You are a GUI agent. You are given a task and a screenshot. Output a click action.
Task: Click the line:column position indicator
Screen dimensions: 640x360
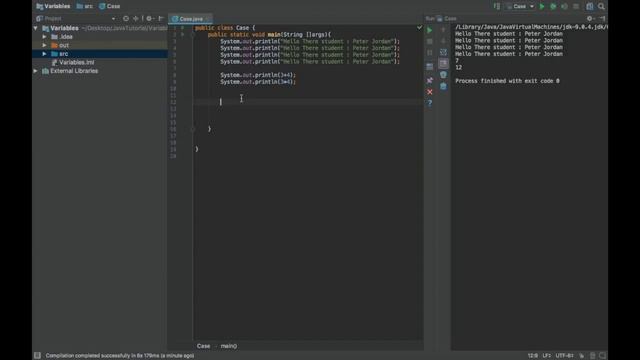tap(533, 356)
